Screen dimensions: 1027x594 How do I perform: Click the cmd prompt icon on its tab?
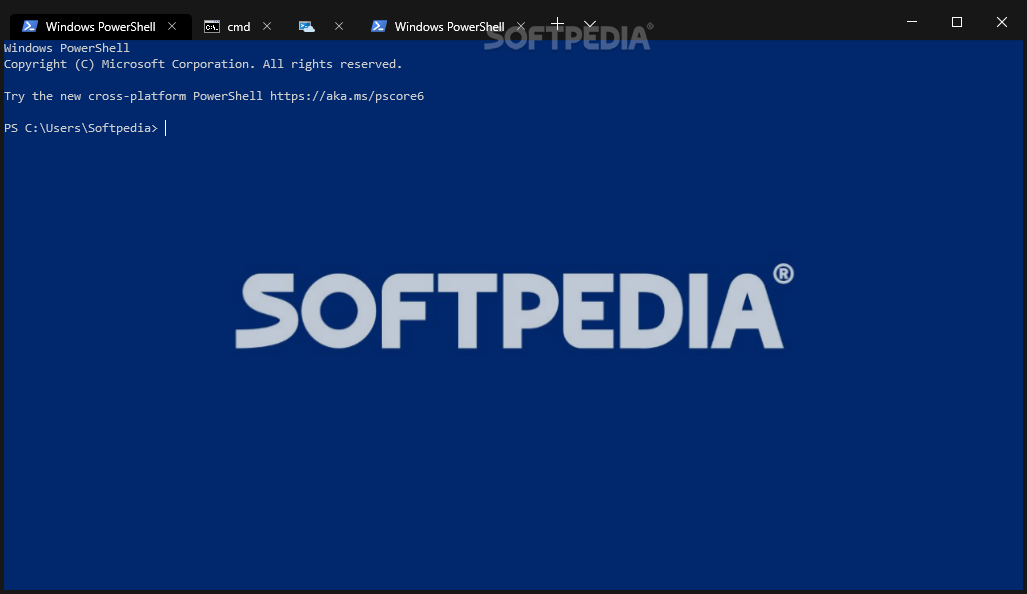(212, 26)
